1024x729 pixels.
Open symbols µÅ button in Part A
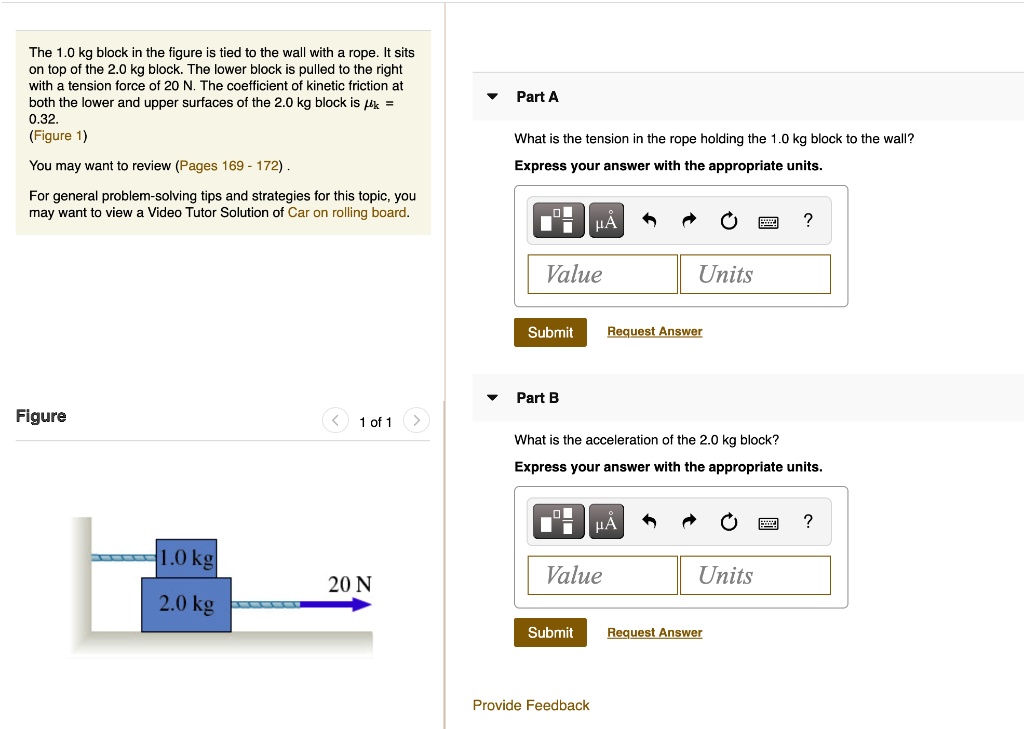(606, 220)
